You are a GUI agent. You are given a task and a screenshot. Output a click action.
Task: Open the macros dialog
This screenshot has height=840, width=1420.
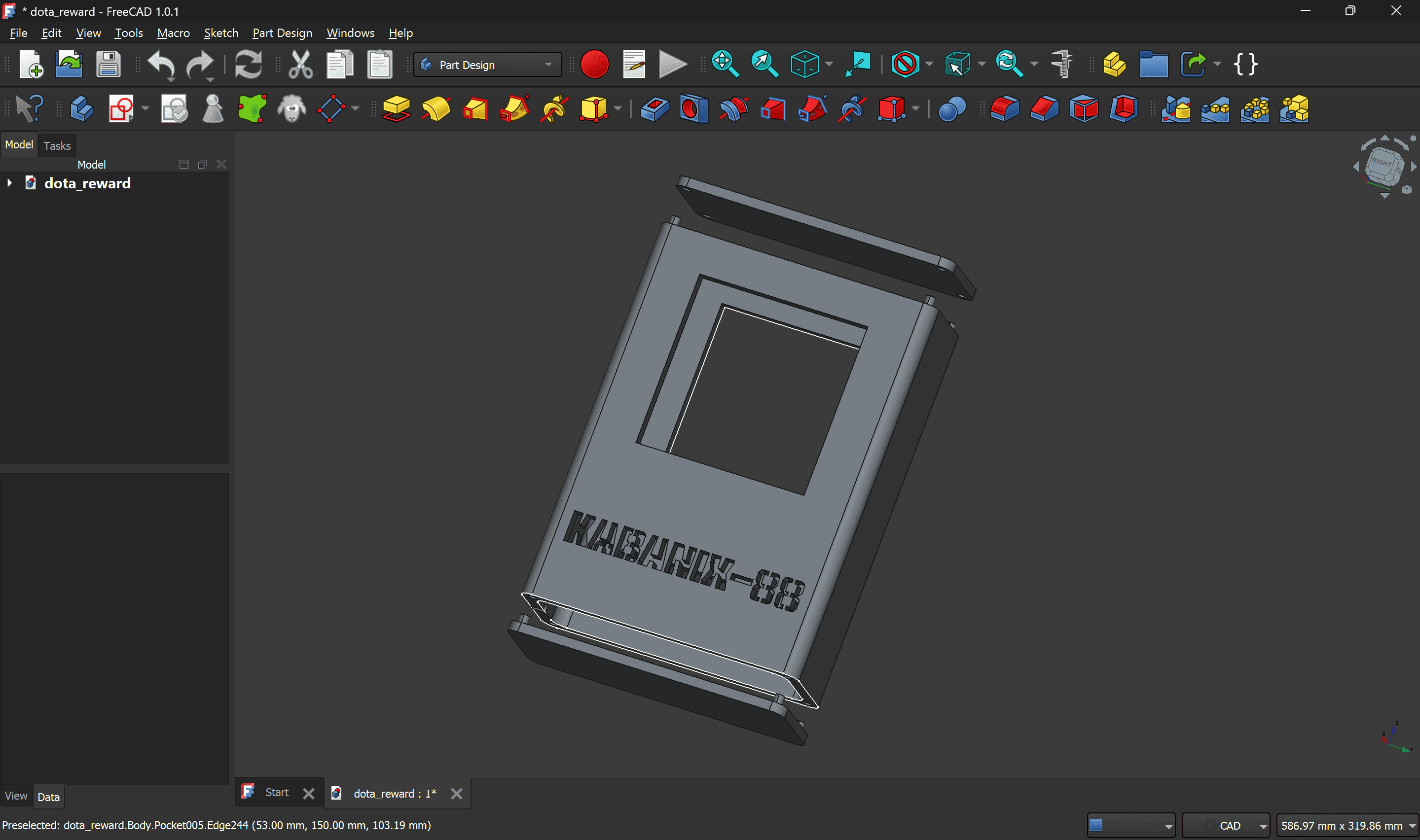[634, 65]
